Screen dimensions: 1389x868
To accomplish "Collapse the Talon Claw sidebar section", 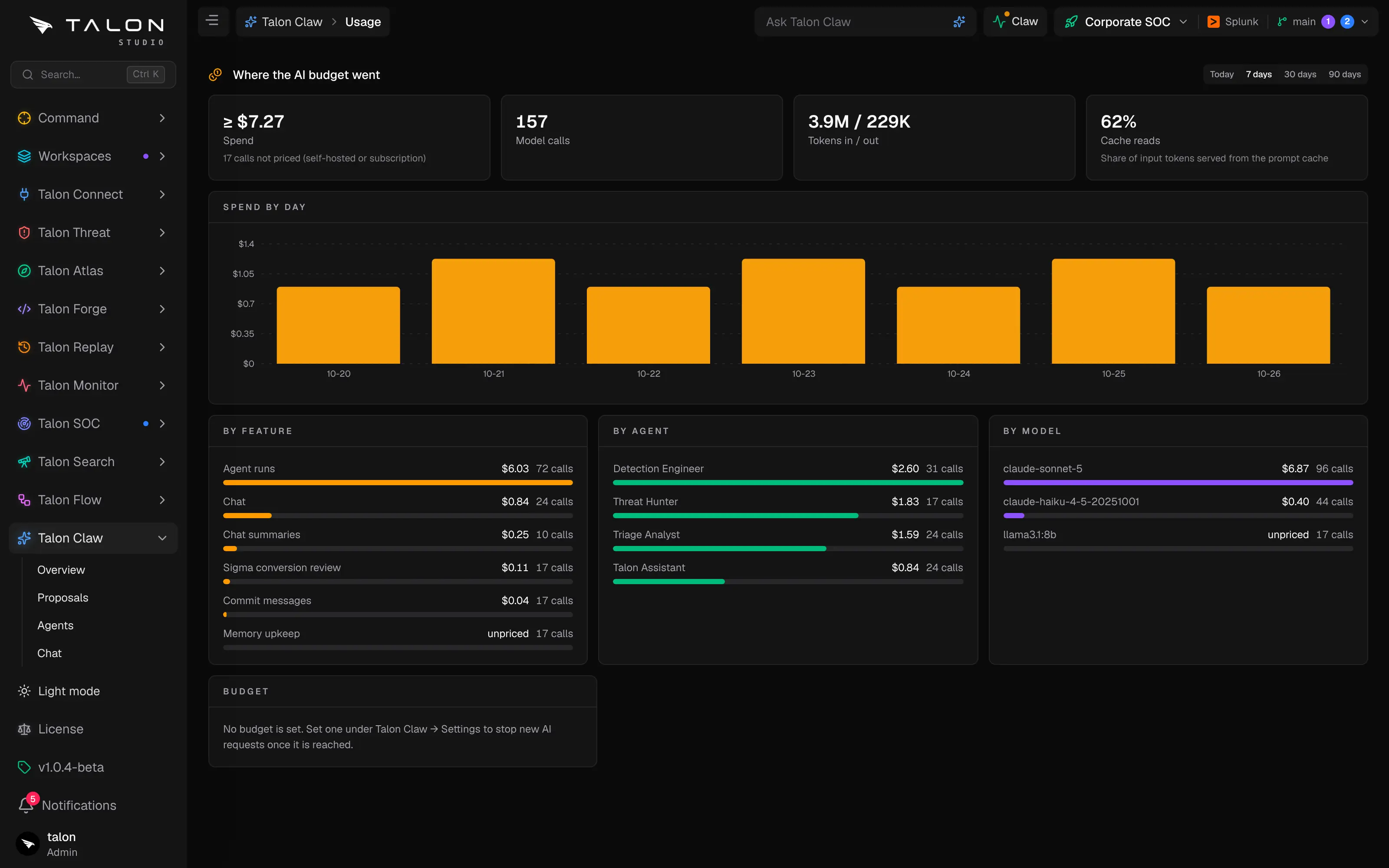I will tap(162, 539).
